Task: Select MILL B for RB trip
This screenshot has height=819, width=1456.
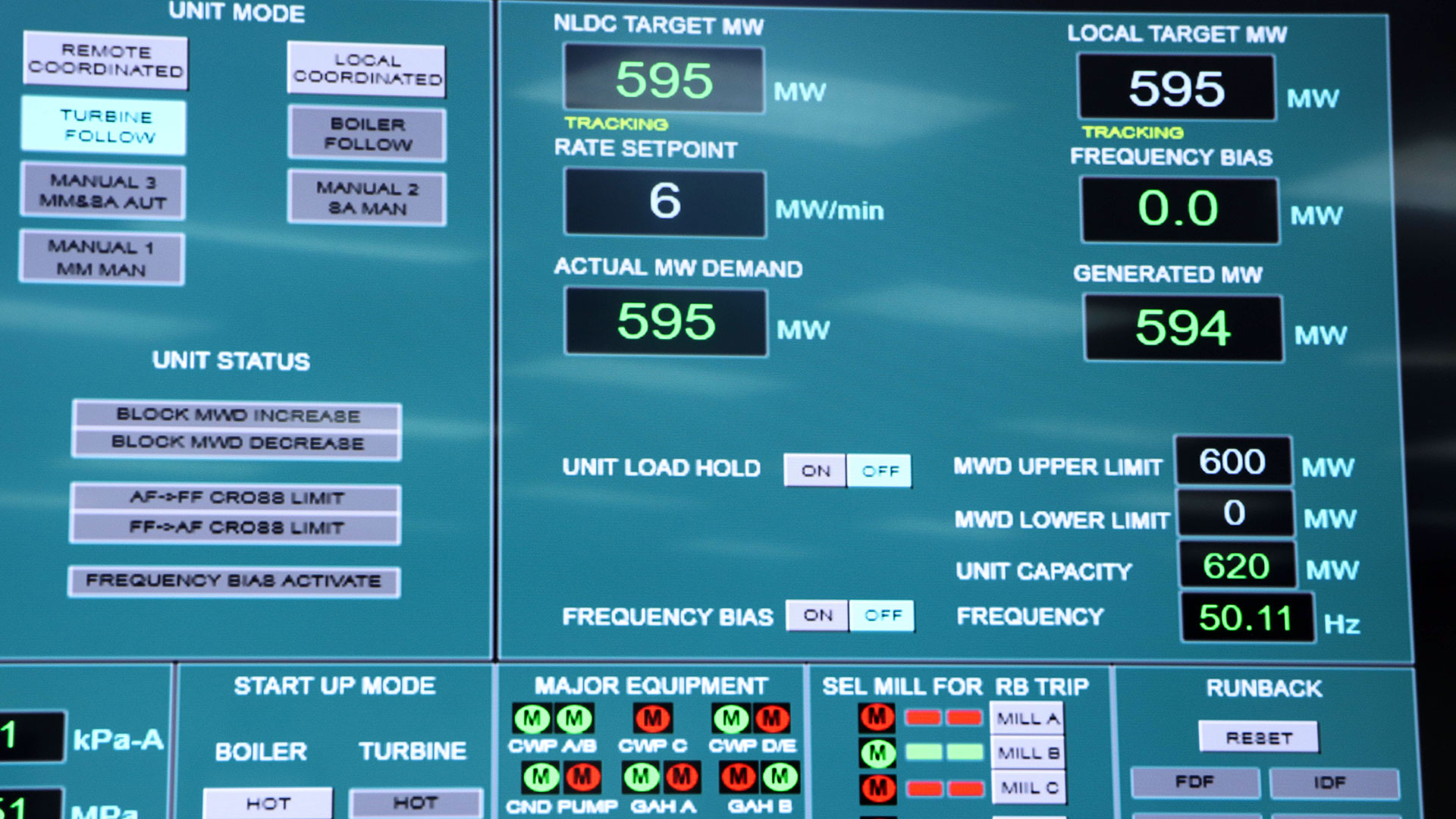Action: [x=1028, y=753]
